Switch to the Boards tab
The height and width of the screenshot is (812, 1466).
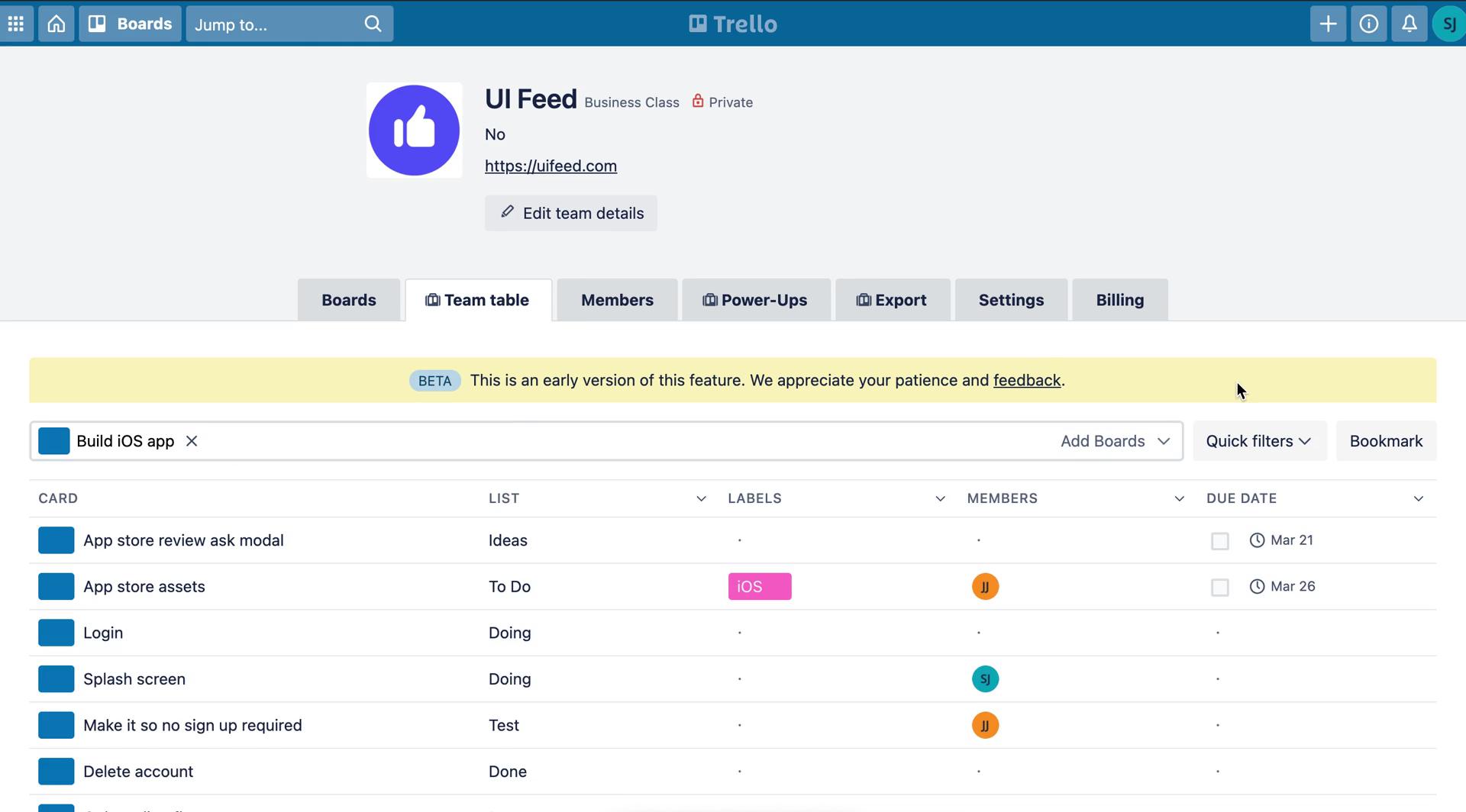(x=349, y=300)
